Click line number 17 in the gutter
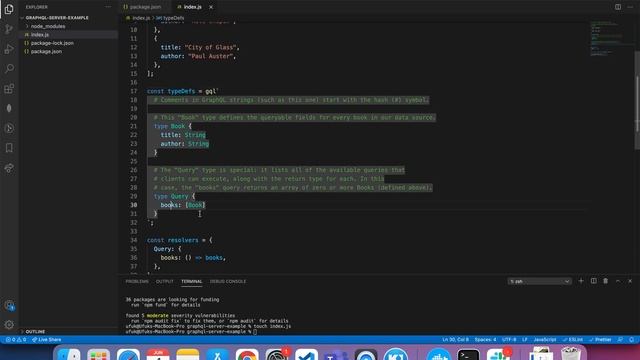The width and height of the screenshot is (640, 360). coord(134,91)
